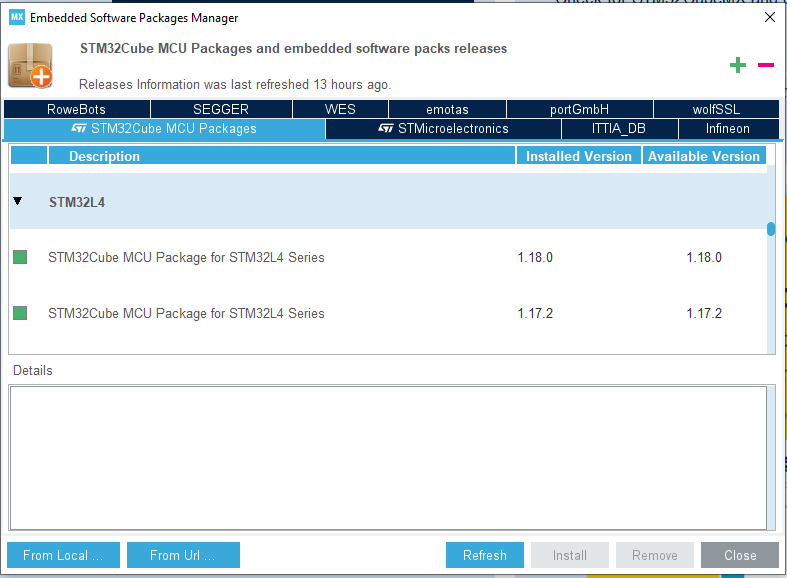Click the package list scrollbar thumb

point(771,229)
